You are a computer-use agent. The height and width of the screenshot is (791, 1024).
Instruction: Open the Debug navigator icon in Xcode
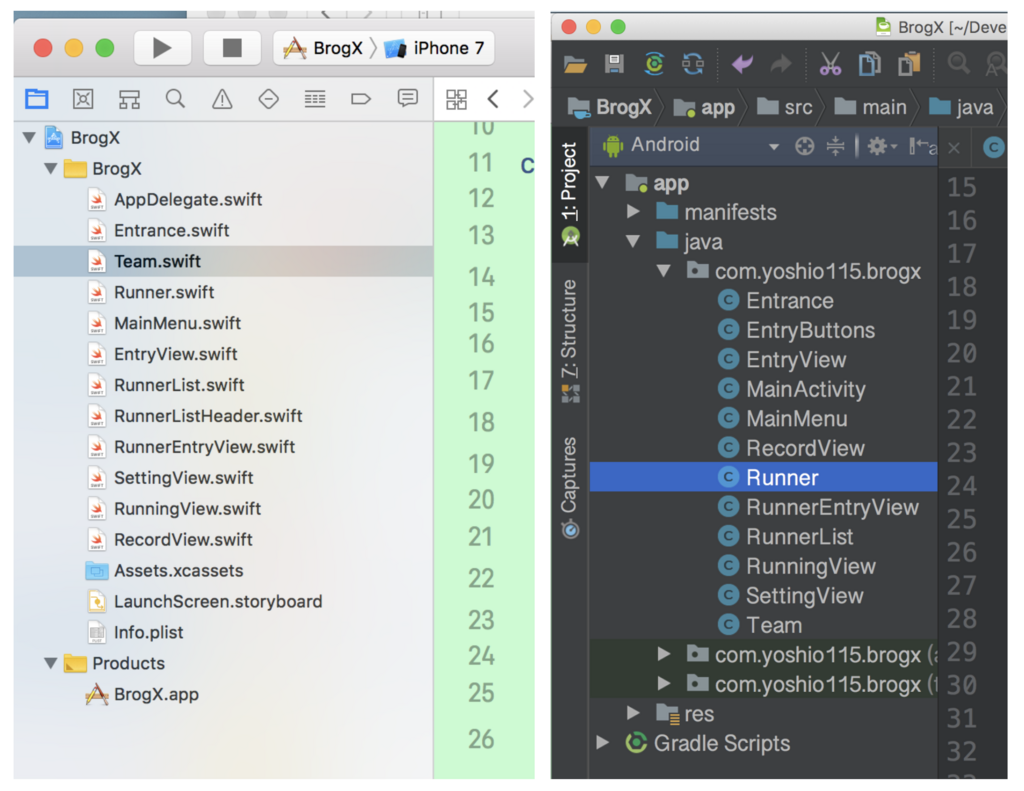point(315,99)
